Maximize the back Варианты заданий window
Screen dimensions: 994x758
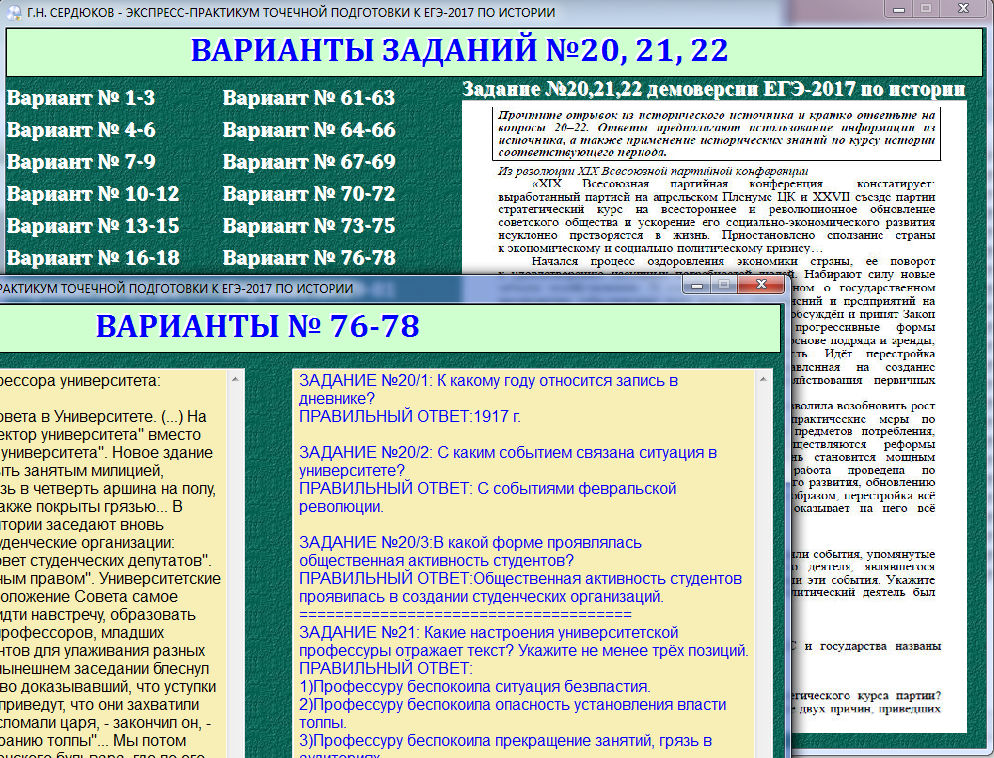[926, 9]
